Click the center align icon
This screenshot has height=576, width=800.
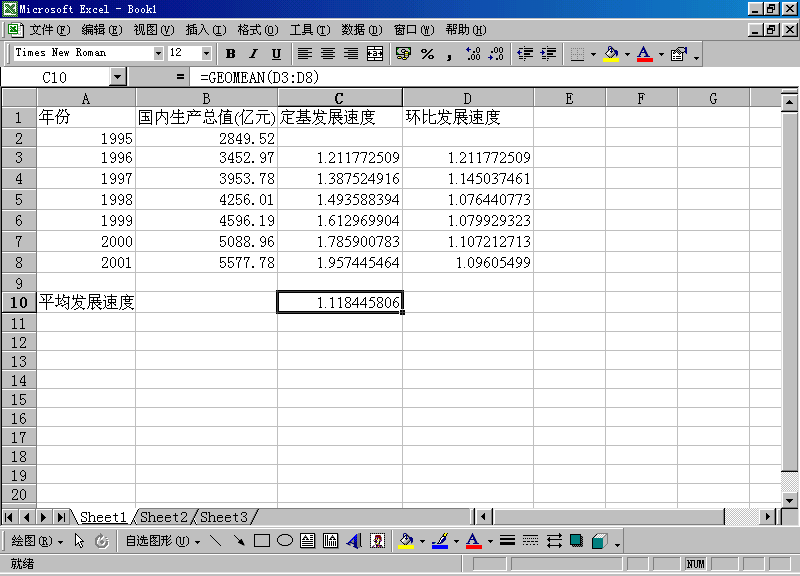pyautogui.click(x=327, y=54)
